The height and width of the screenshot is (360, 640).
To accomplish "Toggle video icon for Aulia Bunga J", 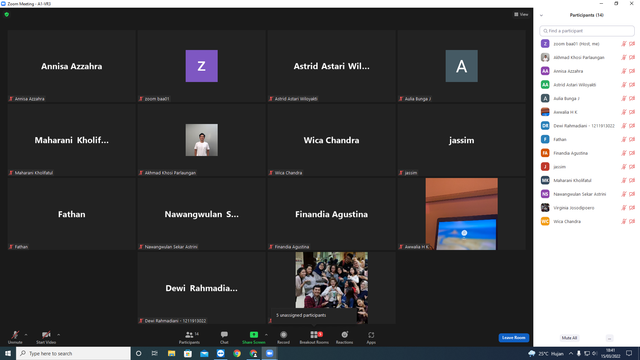I will point(632,98).
